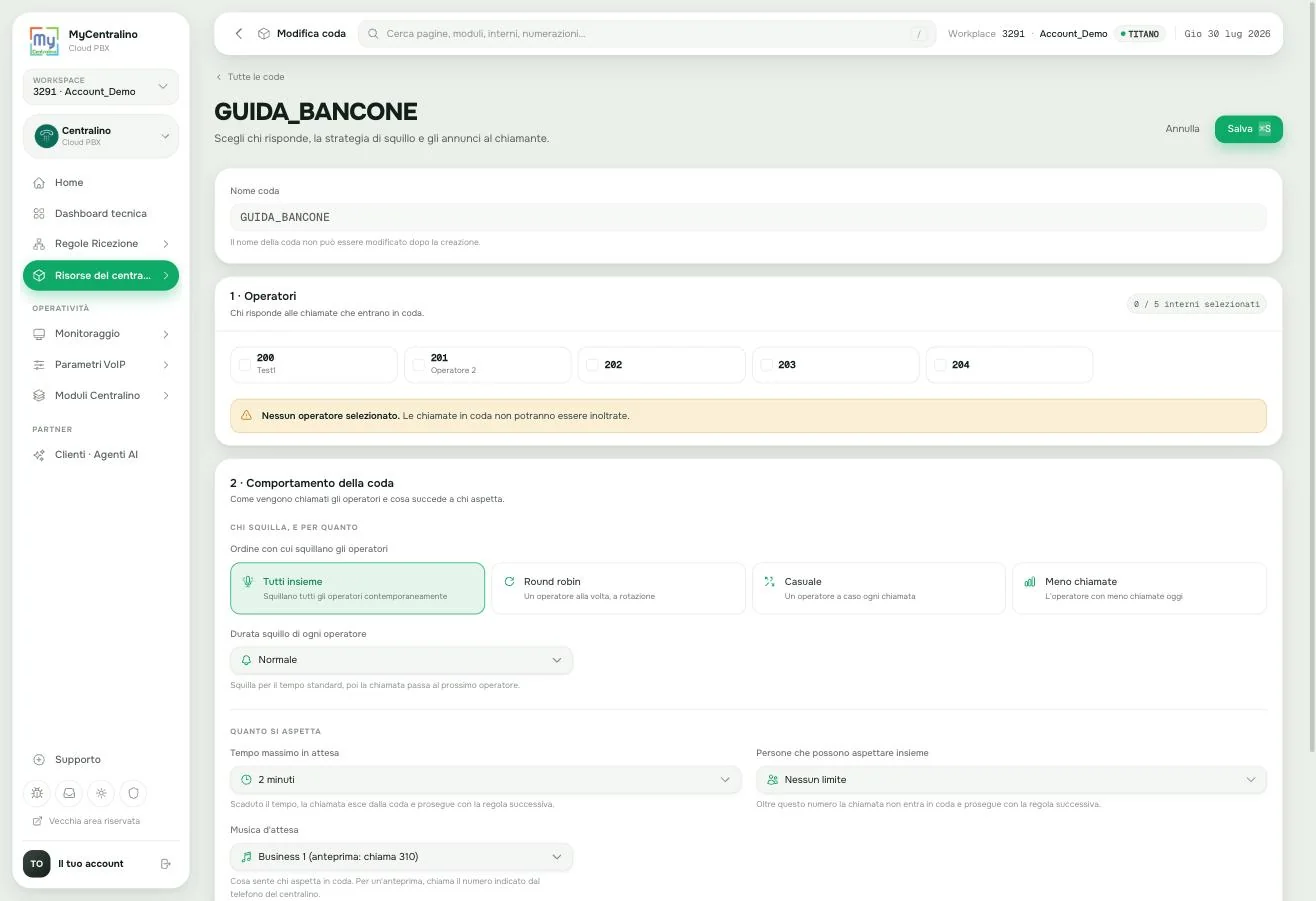This screenshot has width=1316, height=901.
Task: Click the Supporto plus-circle icon
Action: 39,760
